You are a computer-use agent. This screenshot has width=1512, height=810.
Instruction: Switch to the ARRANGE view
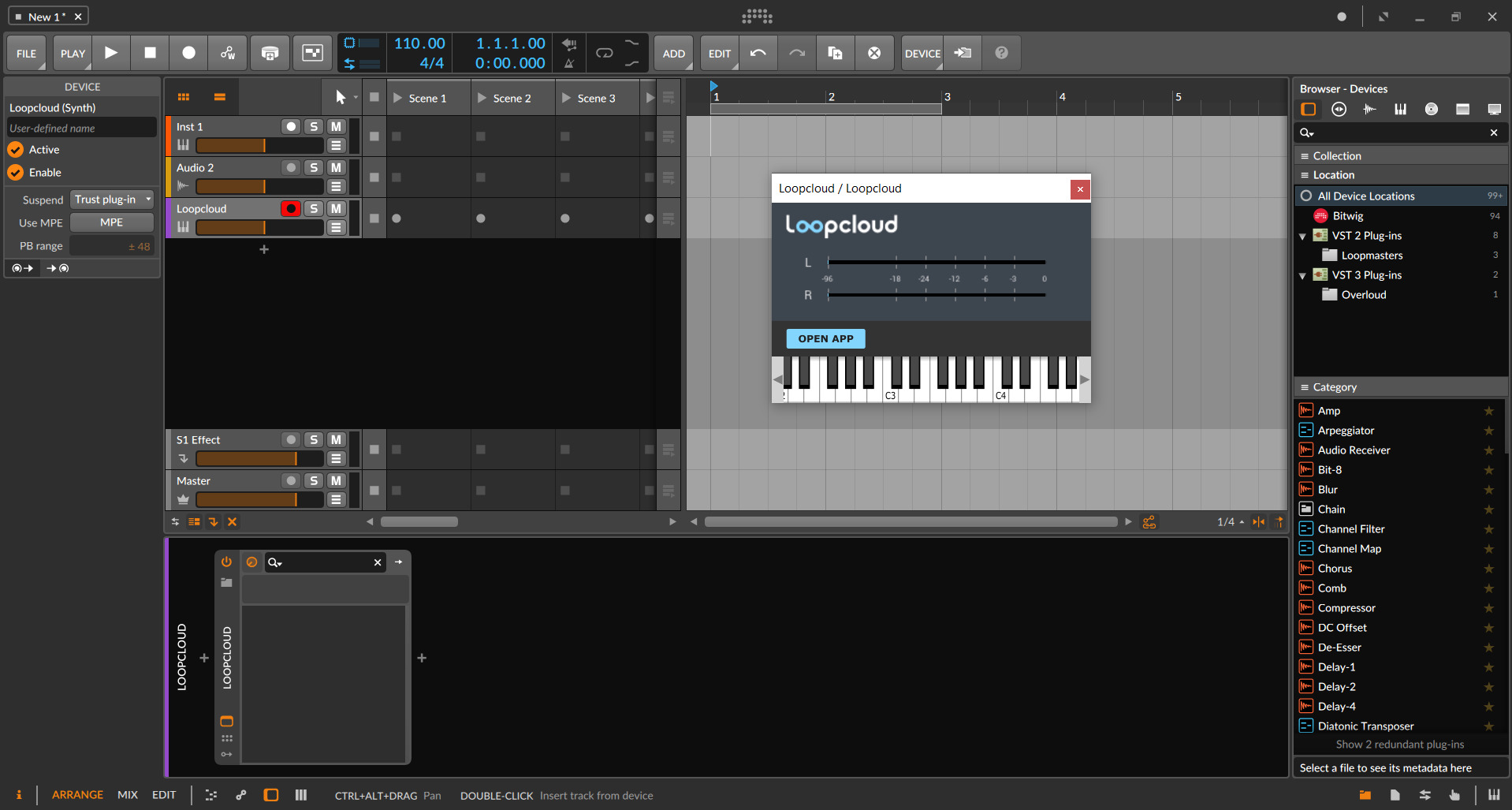[x=77, y=795]
